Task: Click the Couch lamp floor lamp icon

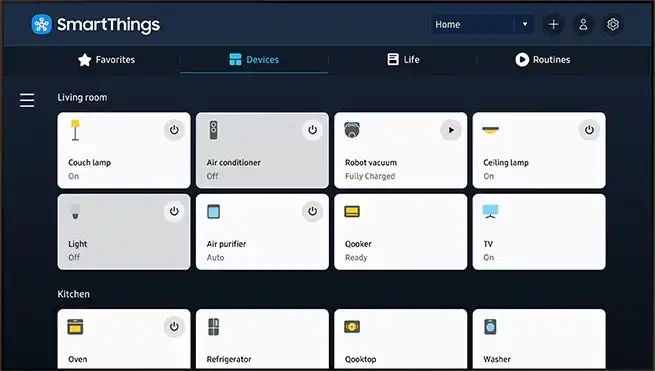Action: tap(75, 130)
